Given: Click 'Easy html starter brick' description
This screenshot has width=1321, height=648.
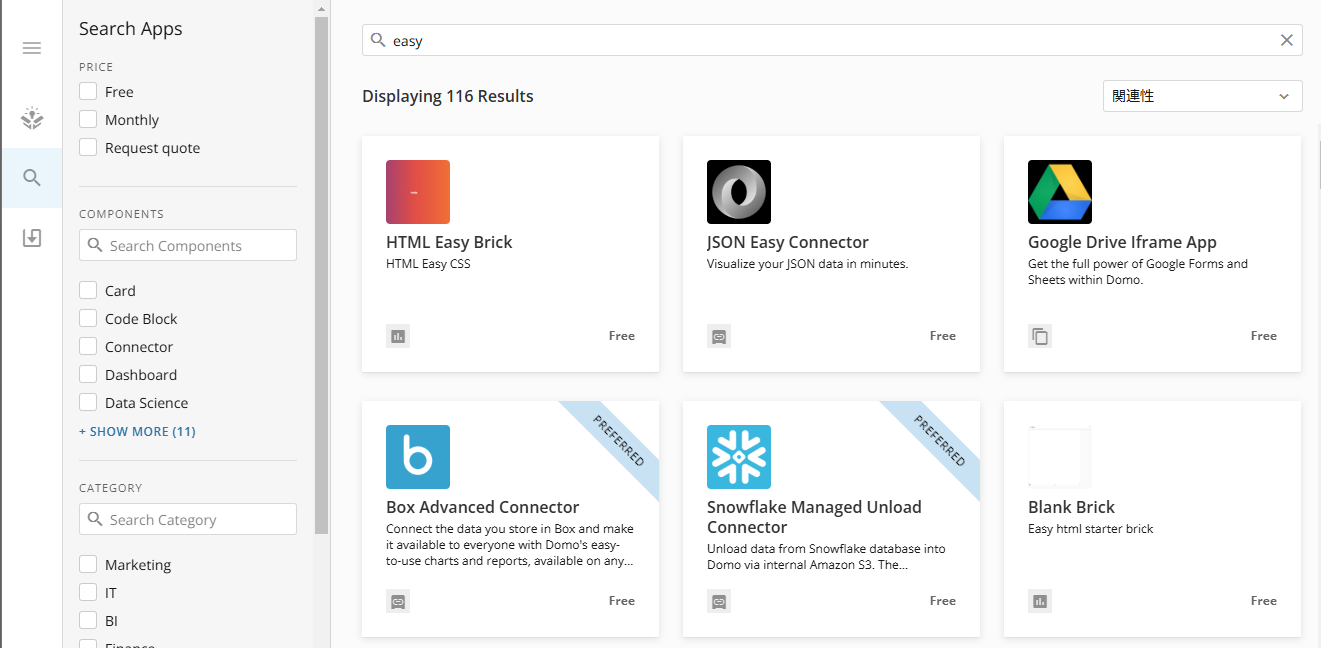Looking at the screenshot, I should pyautogui.click(x=1091, y=529).
